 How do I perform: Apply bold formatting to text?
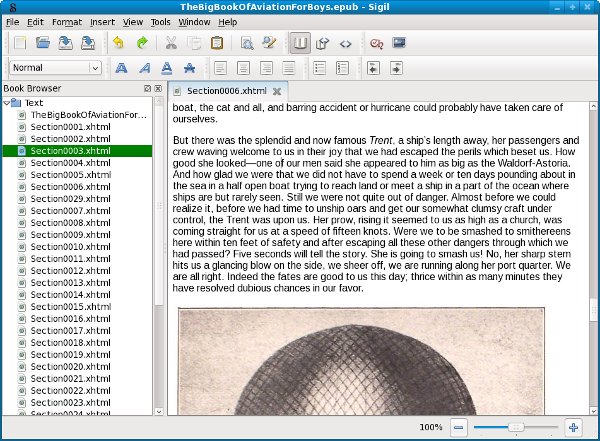[121, 68]
